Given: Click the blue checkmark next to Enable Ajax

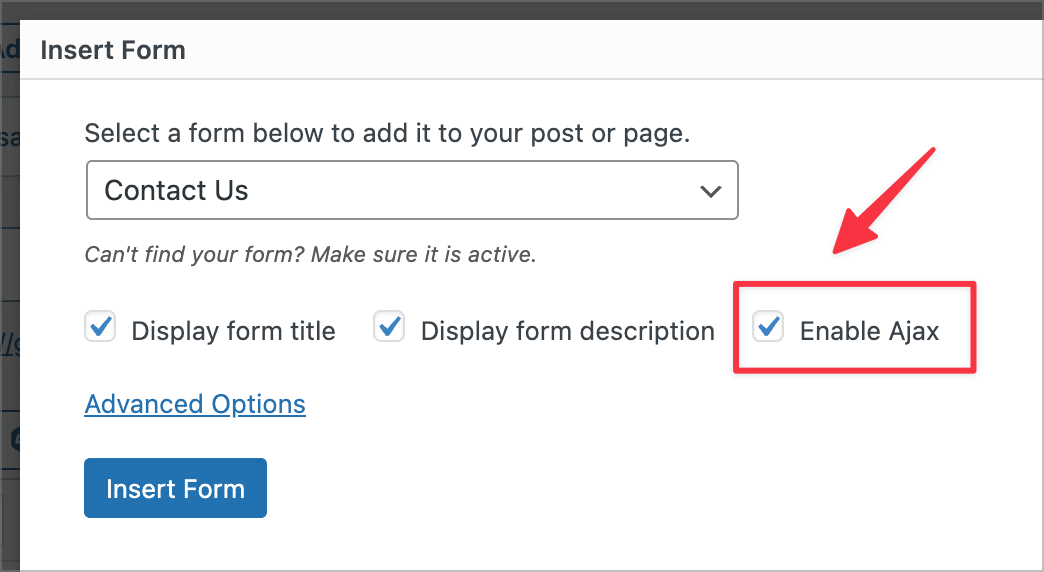Looking at the screenshot, I should [x=768, y=326].
